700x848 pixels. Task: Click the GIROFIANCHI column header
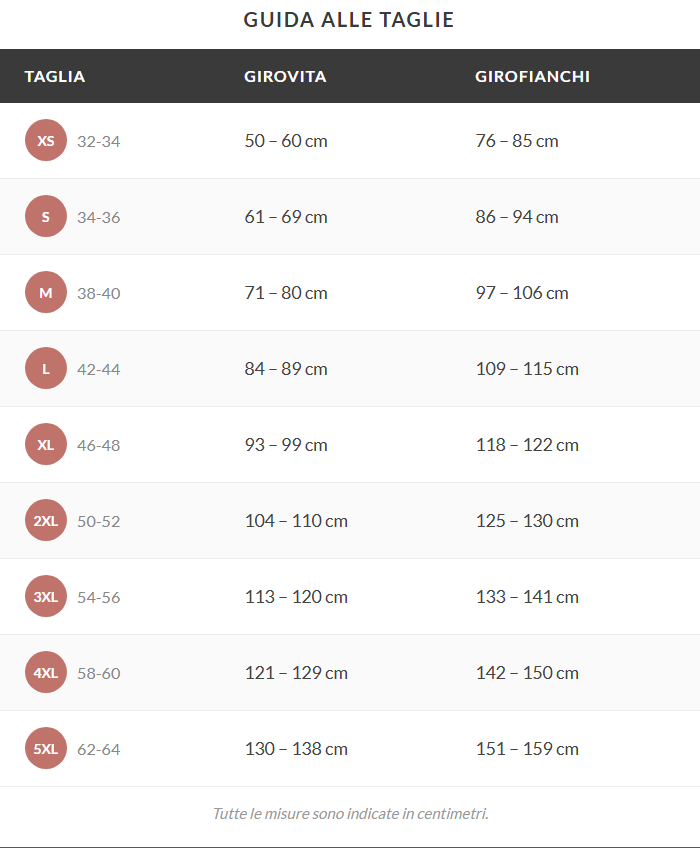[532, 76]
